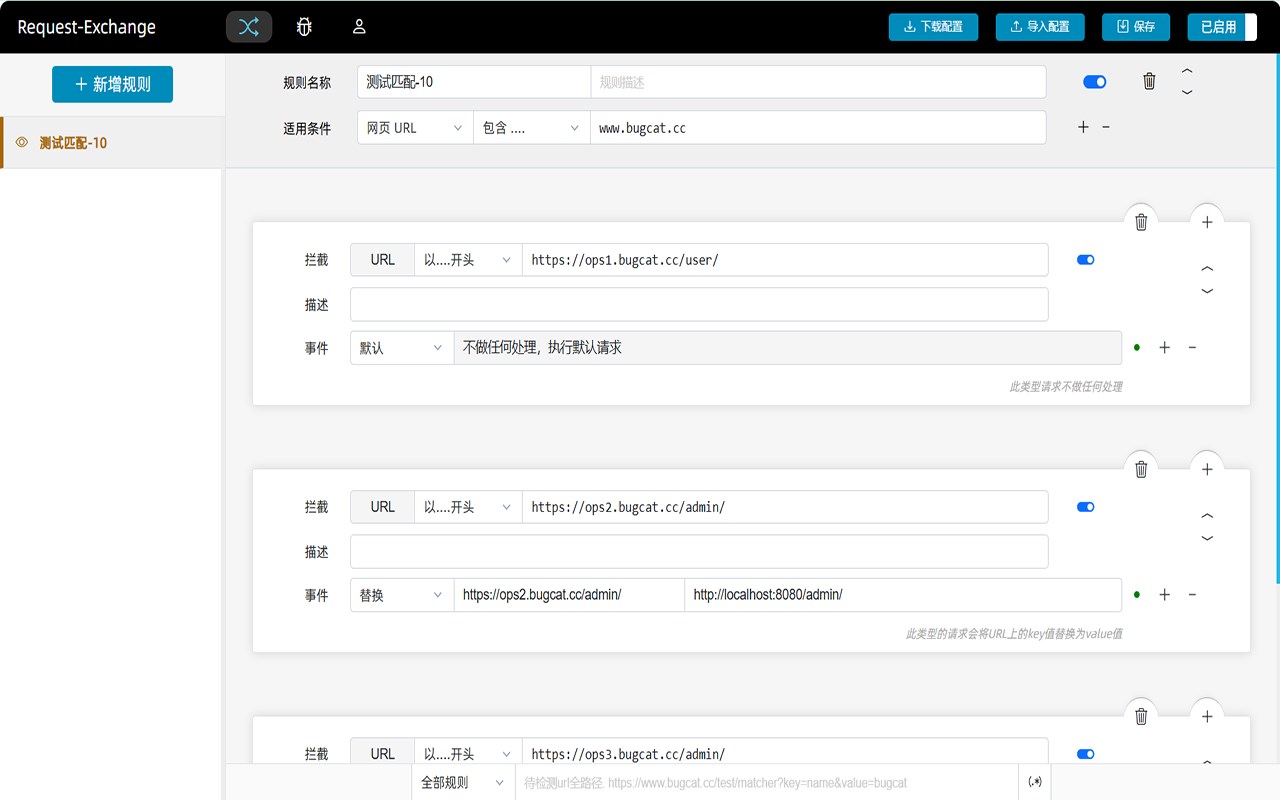Open the user profile tab icon
The image size is (1280, 800).
pos(359,27)
